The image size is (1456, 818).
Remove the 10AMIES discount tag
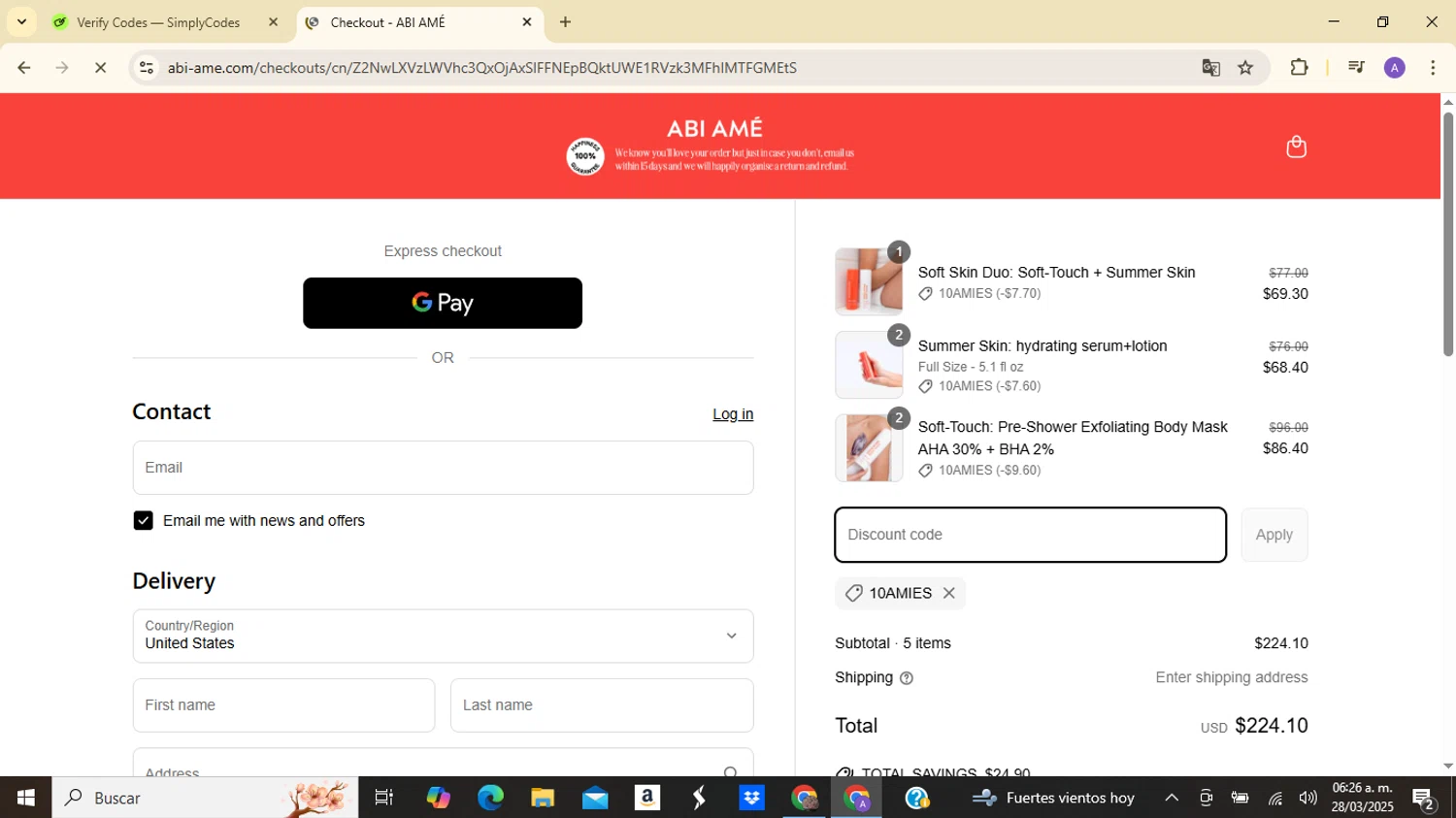coord(949,593)
